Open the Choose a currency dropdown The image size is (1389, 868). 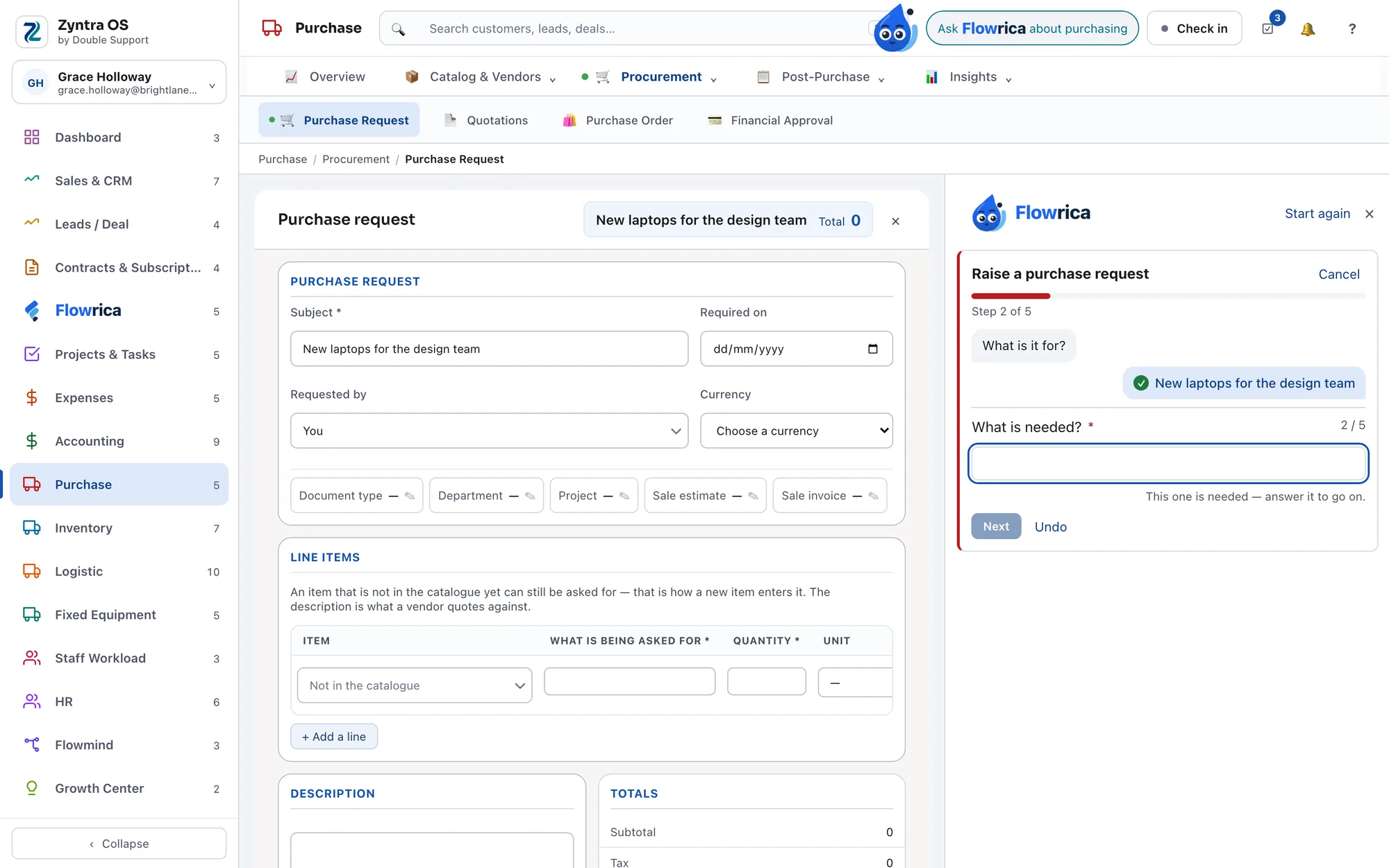click(x=797, y=431)
